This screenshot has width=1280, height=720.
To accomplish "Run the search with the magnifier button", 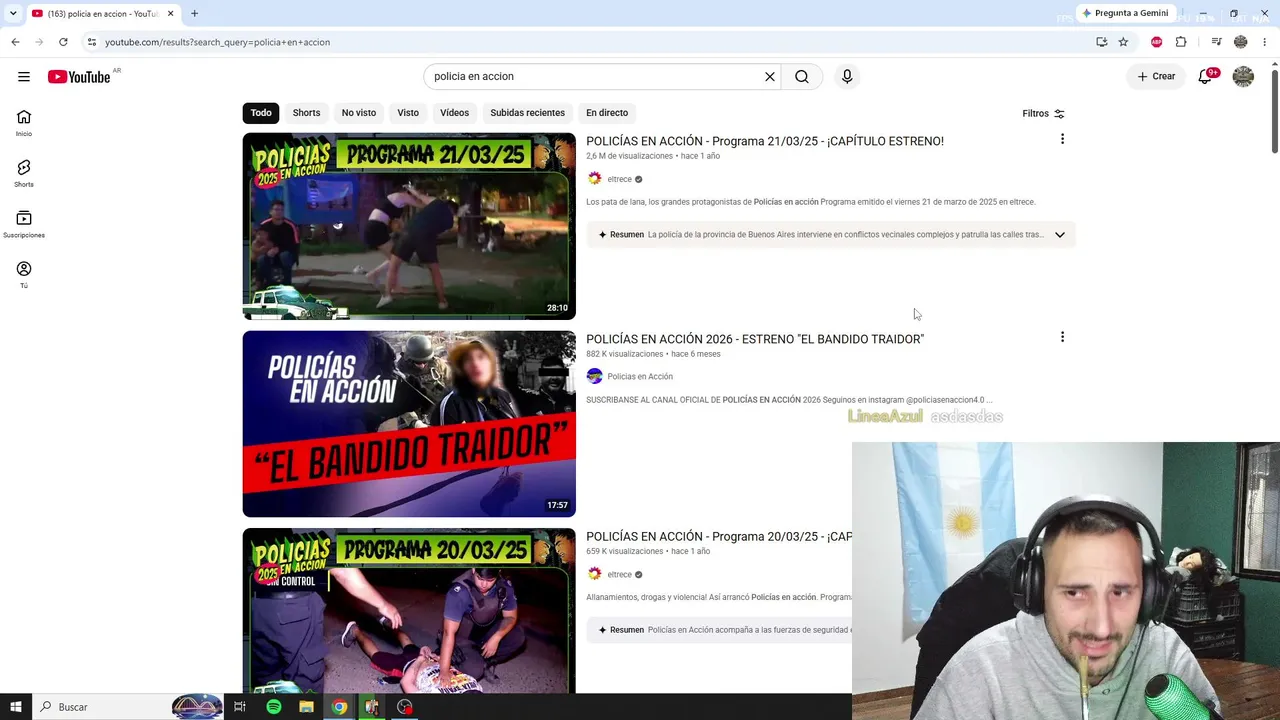I will (x=802, y=77).
